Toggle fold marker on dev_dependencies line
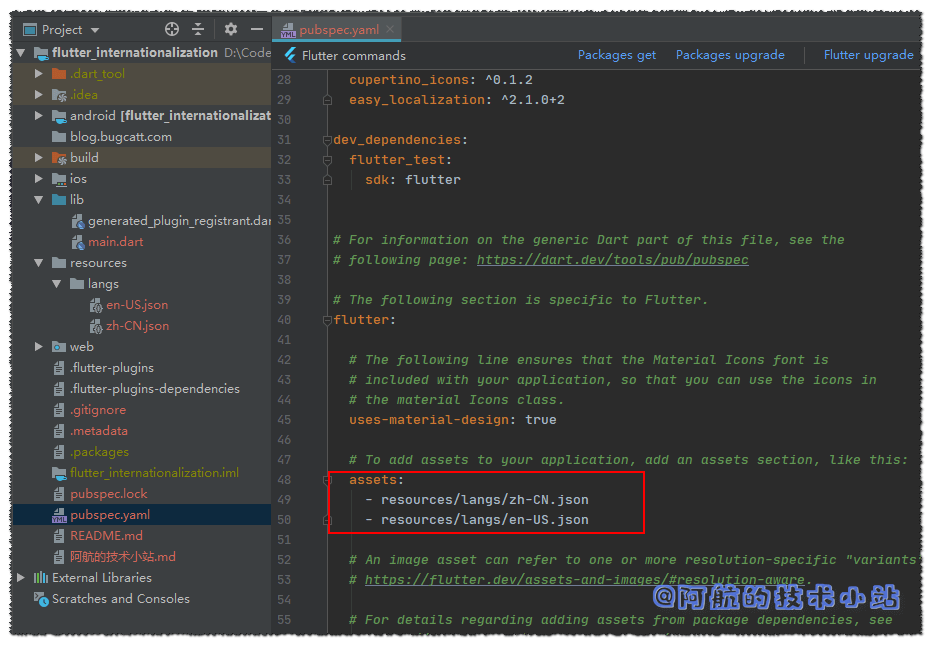932x645 pixels. pos(327,140)
